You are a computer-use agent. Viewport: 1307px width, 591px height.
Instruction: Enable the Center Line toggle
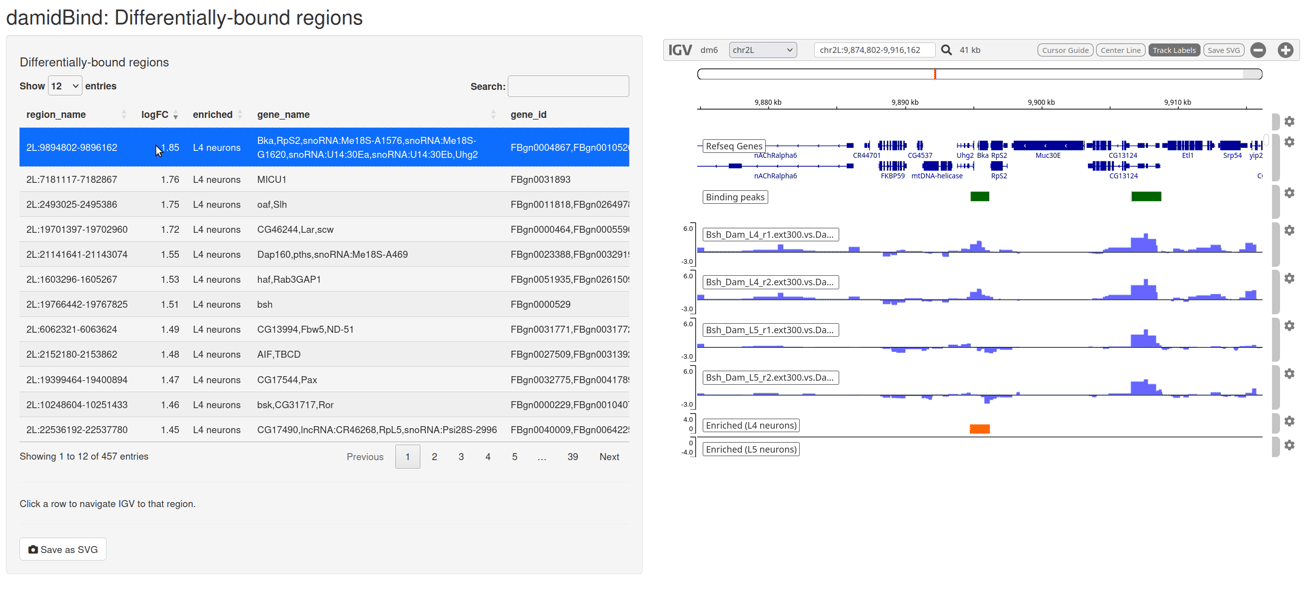pyautogui.click(x=1120, y=49)
